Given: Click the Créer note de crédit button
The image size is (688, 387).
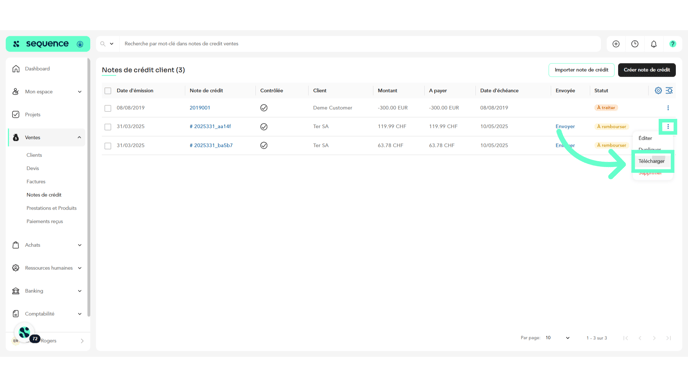Looking at the screenshot, I should pos(646,70).
